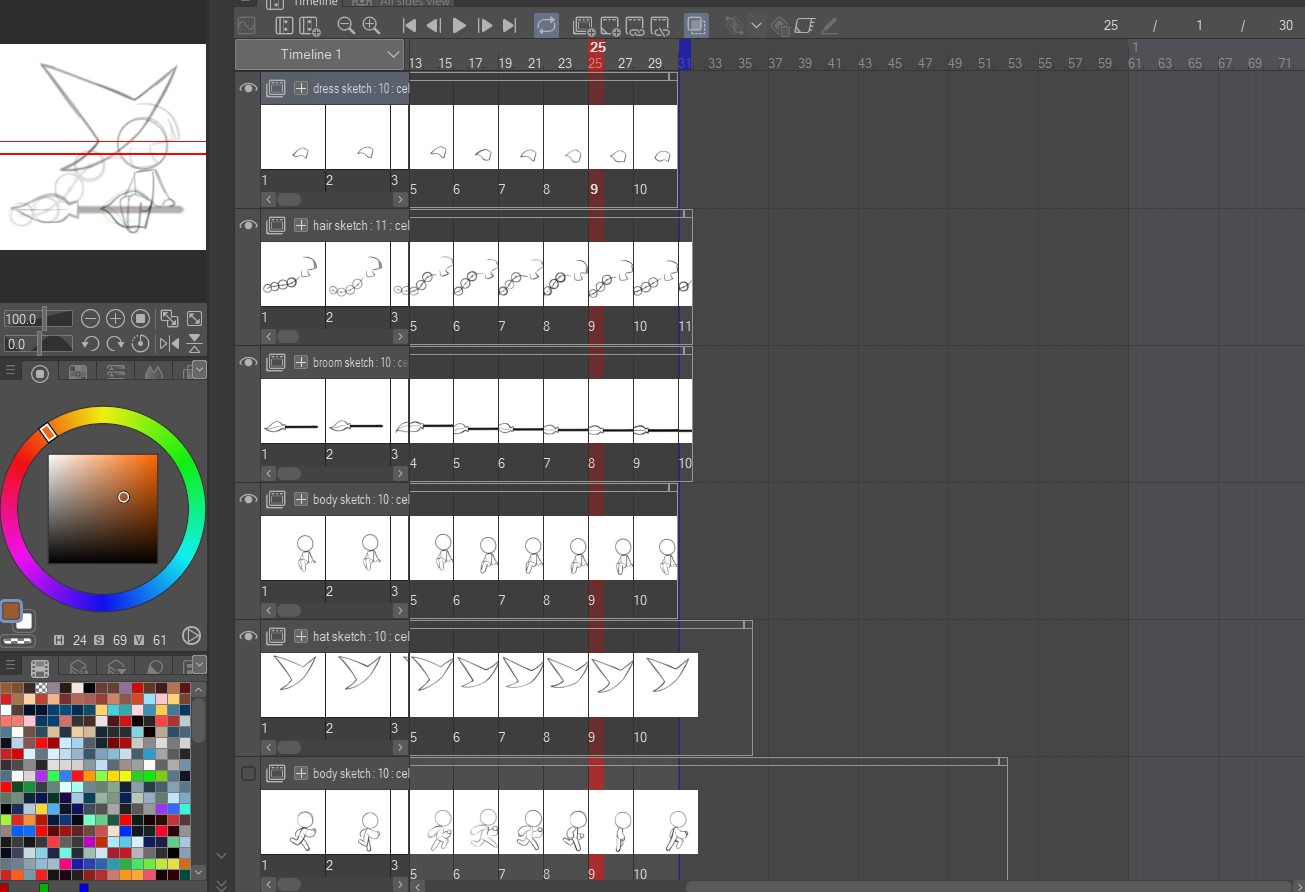Screen dimensions: 1305x892
Task: Click the flip horizontal icon in Navigator
Action: coord(170,344)
